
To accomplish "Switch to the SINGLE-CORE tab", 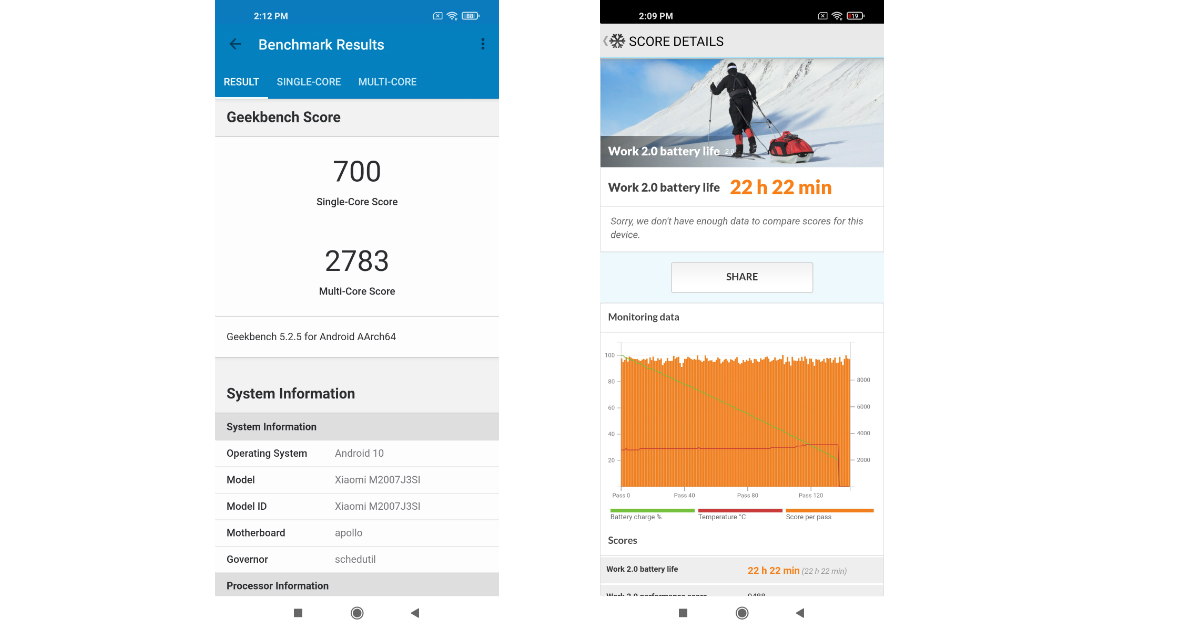I will tap(309, 82).
